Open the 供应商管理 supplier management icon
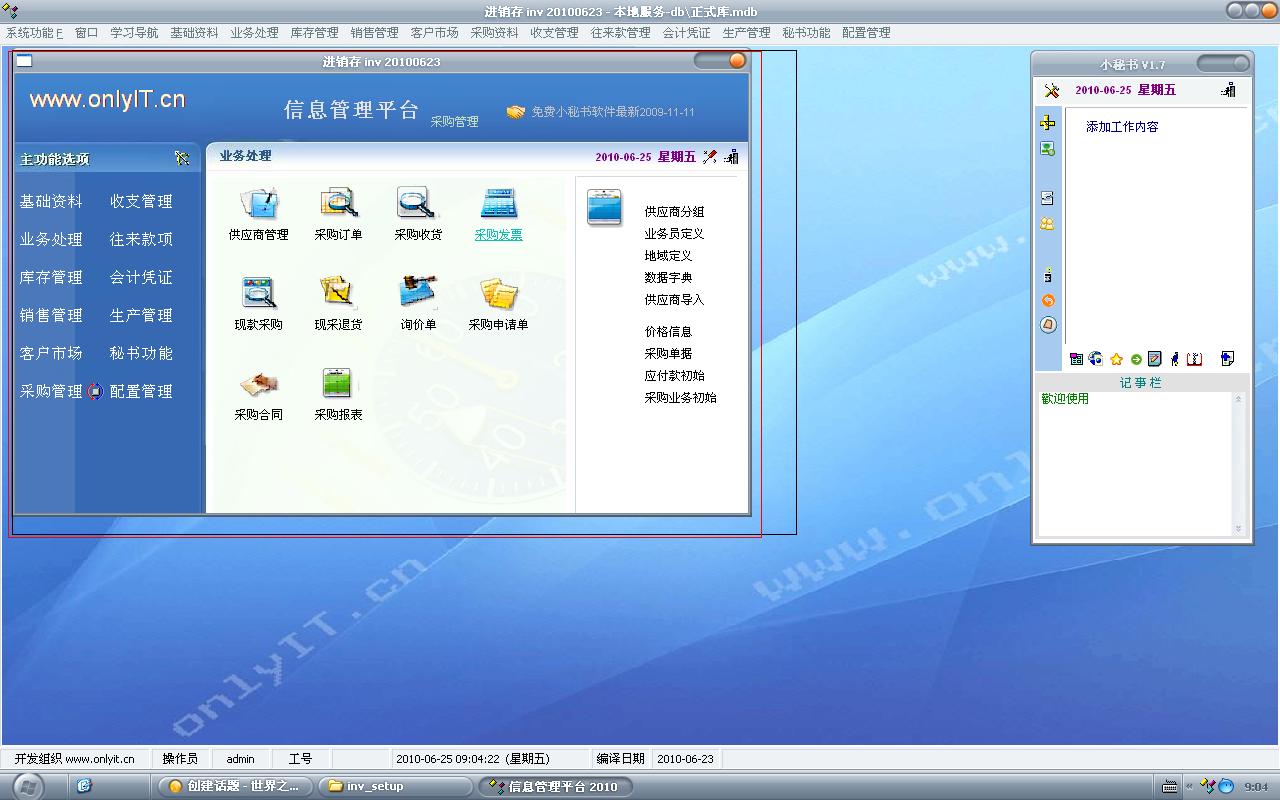The height and width of the screenshot is (800, 1280). 258,204
